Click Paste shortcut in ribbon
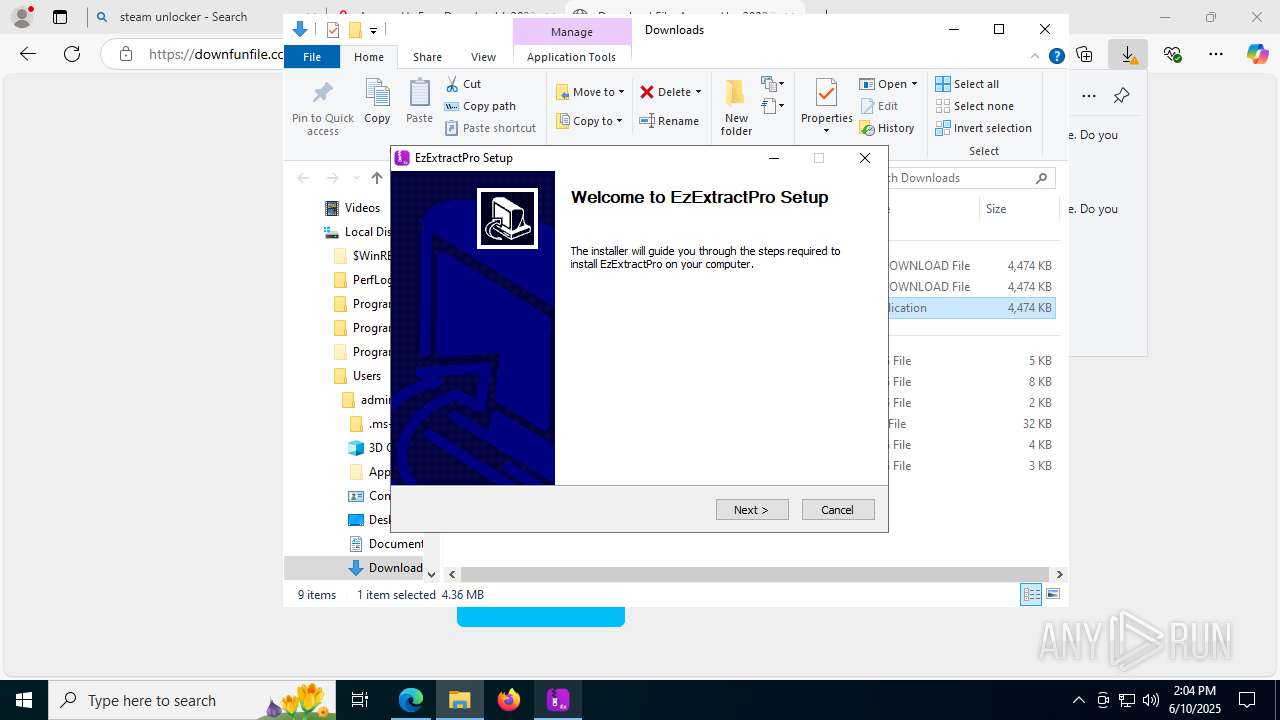This screenshot has width=1280, height=720. point(490,128)
